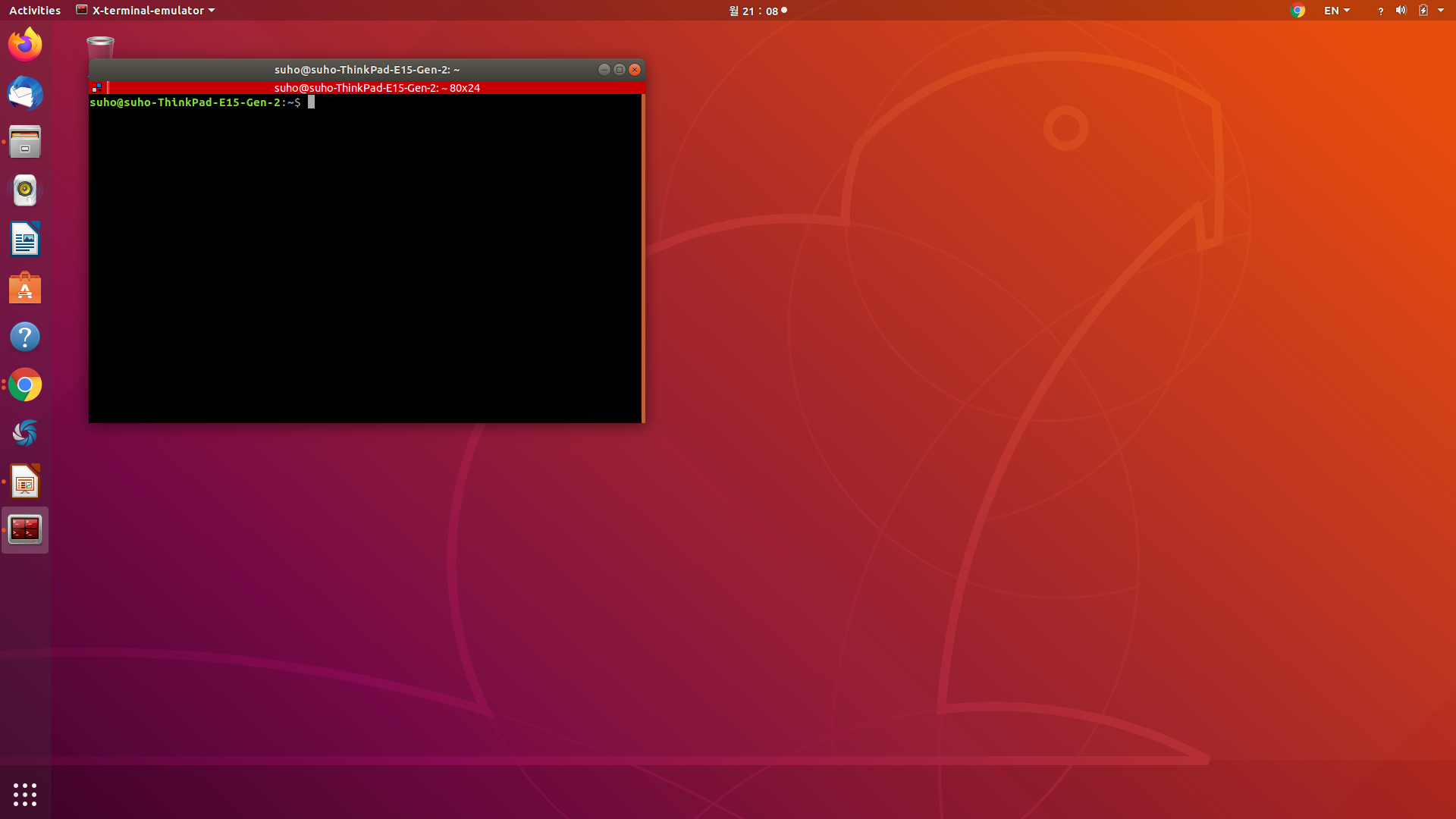1456x819 pixels.
Task: Click the volume icon in top bar
Action: coord(1401,11)
